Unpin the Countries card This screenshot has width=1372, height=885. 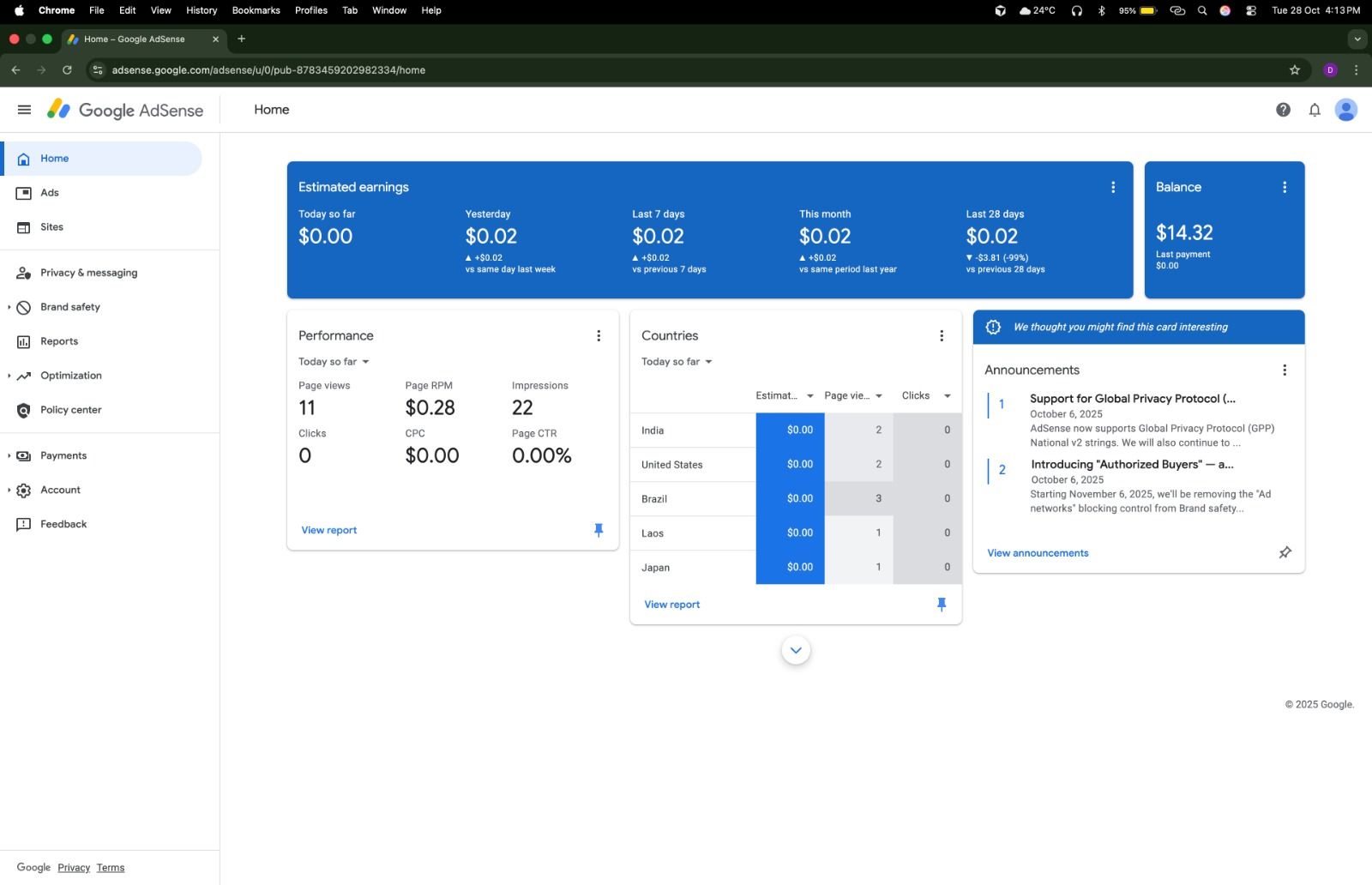tap(941, 605)
